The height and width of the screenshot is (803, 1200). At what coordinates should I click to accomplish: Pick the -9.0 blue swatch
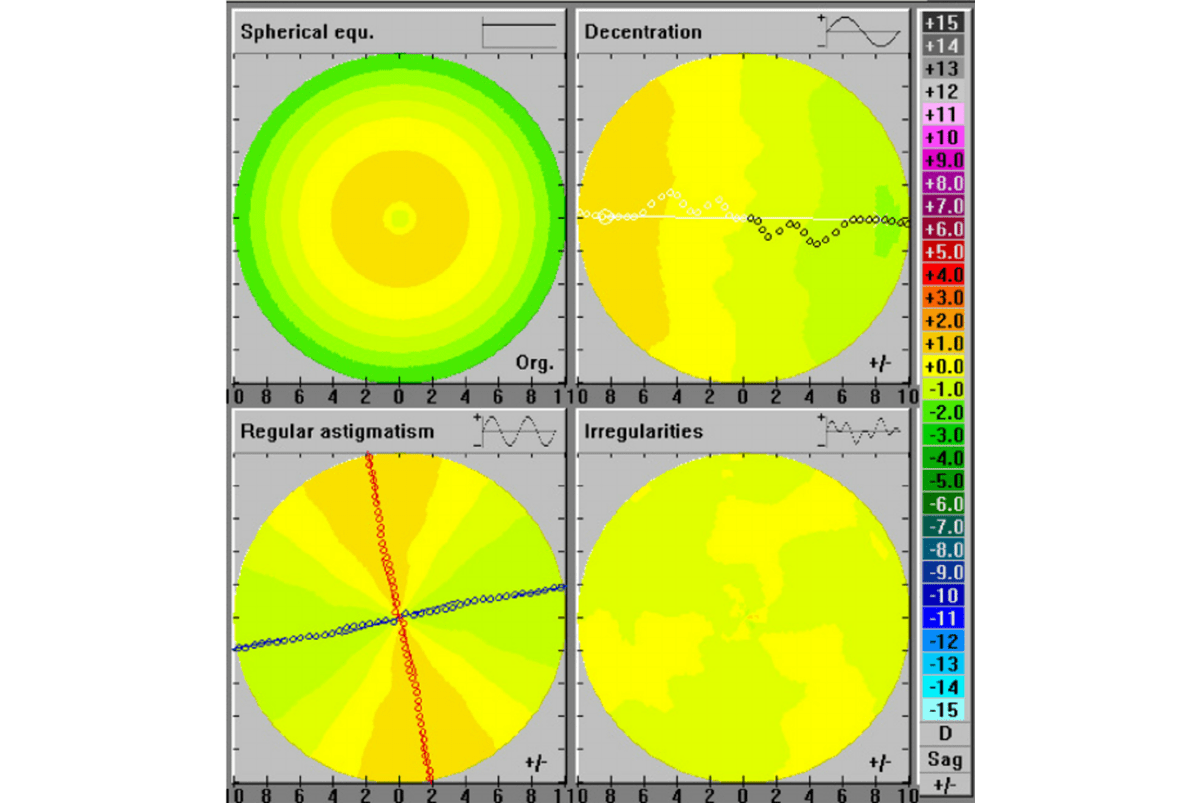tap(943, 572)
